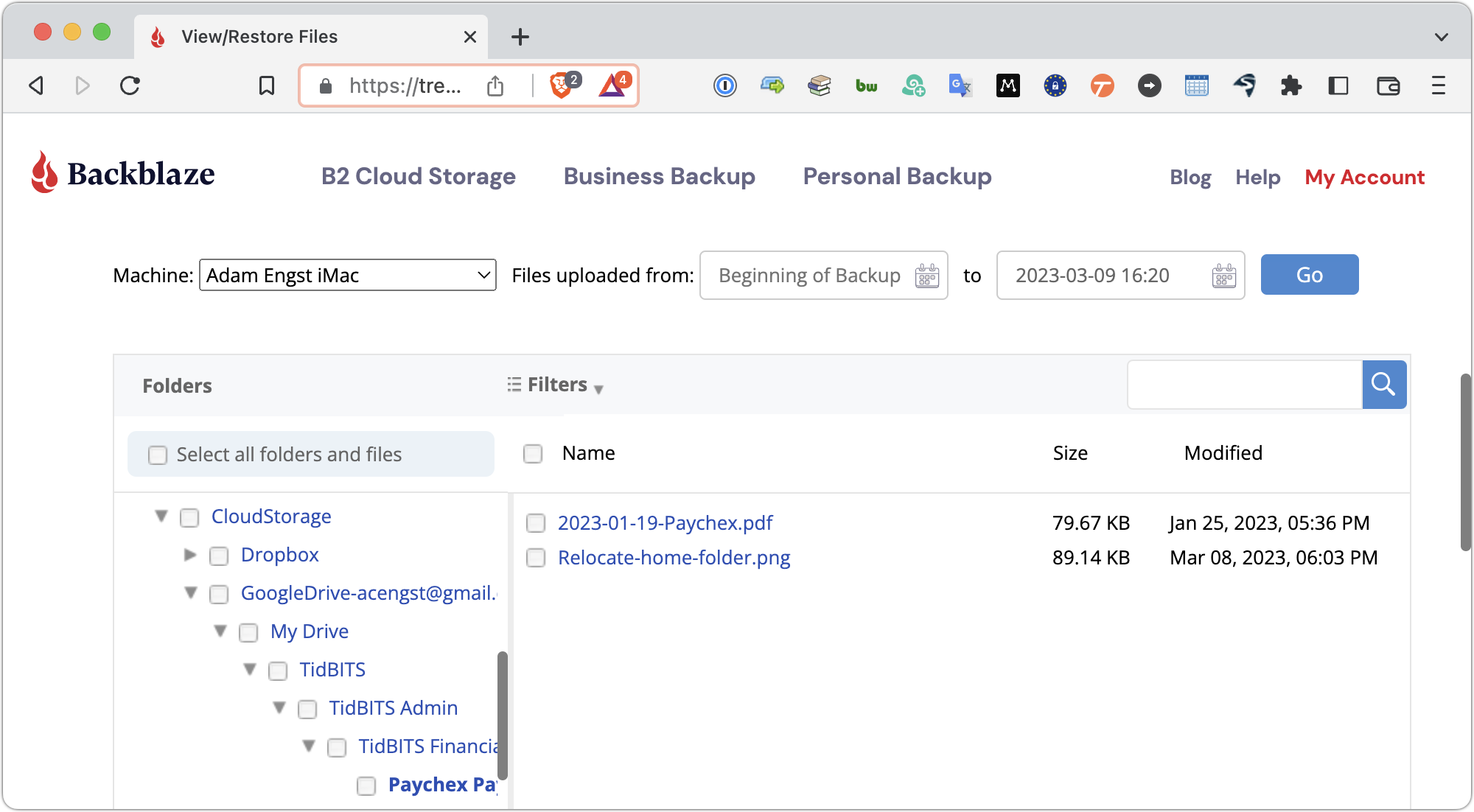Go to B2 Cloud Storage menu

tap(418, 176)
